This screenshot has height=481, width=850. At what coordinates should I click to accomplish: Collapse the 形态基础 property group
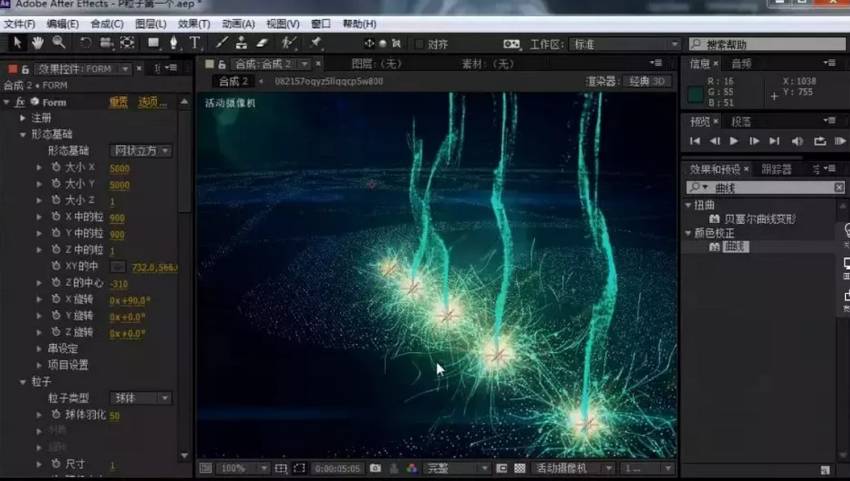click(x=23, y=134)
